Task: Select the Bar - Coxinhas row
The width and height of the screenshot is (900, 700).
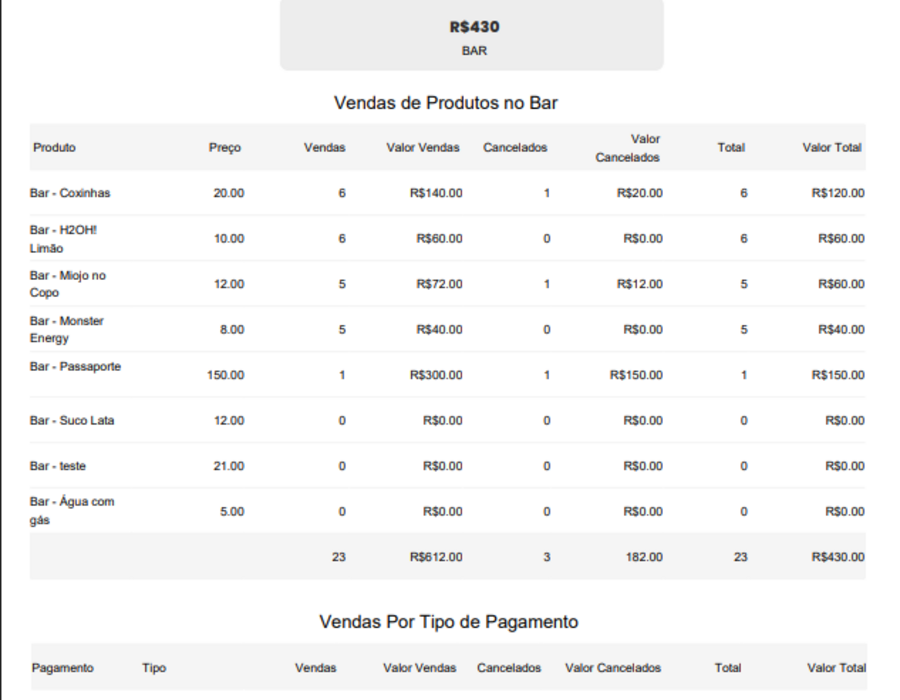Action: click(448, 193)
